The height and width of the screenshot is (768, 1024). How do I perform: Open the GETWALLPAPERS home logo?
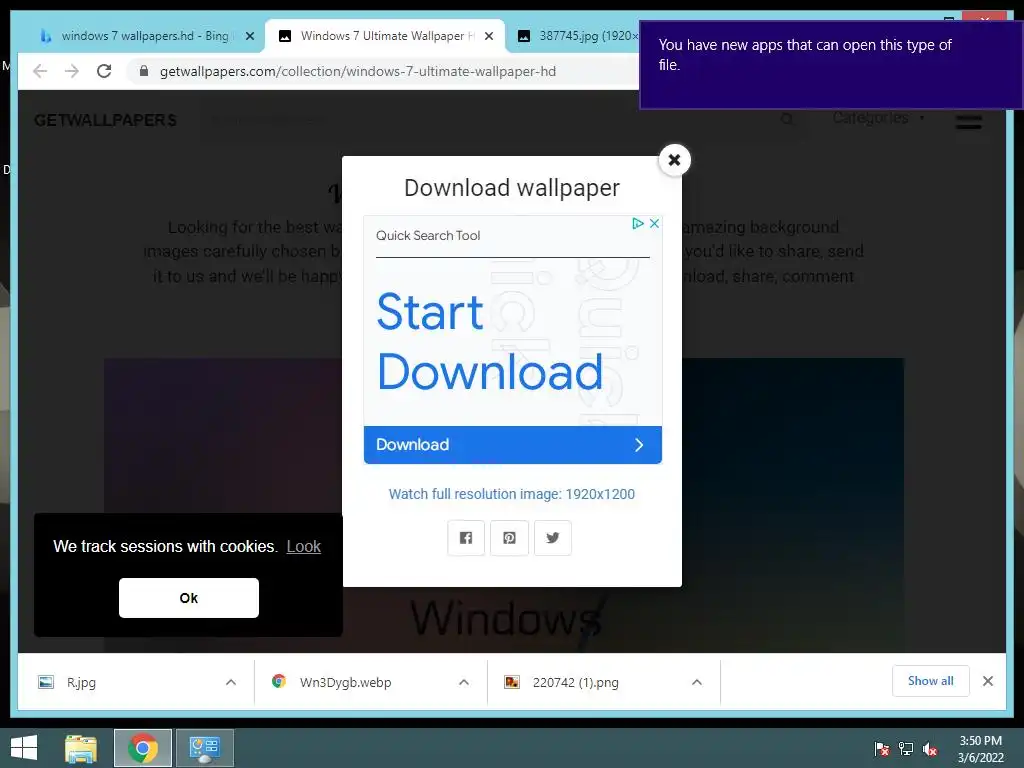[105, 121]
